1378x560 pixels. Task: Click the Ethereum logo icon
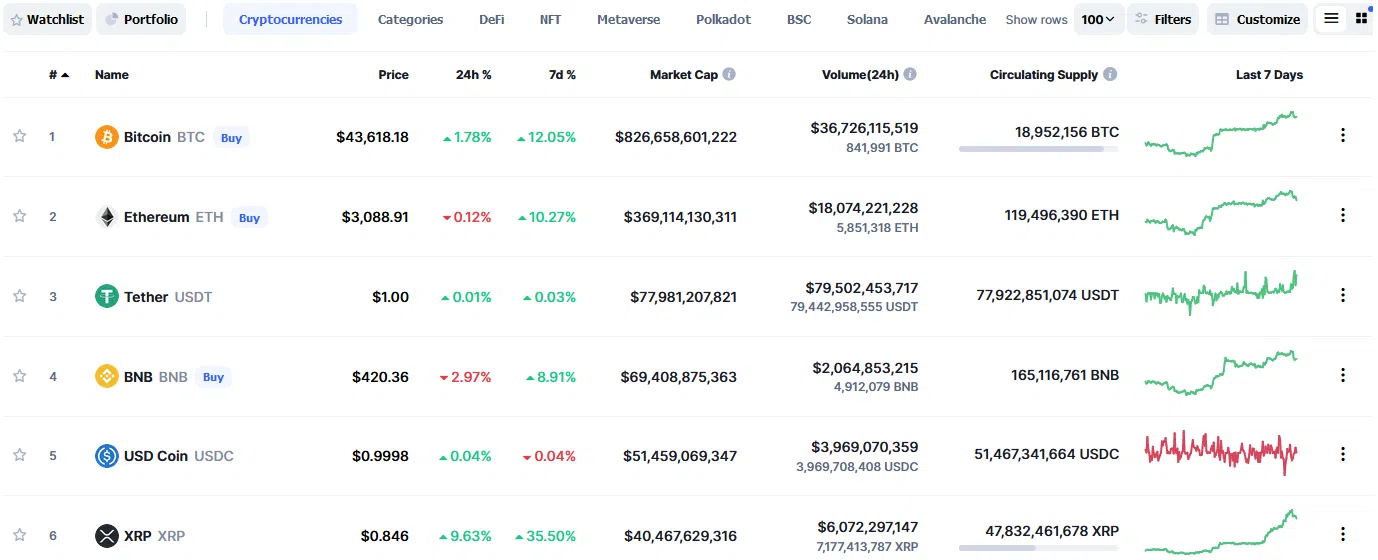click(107, 217)
